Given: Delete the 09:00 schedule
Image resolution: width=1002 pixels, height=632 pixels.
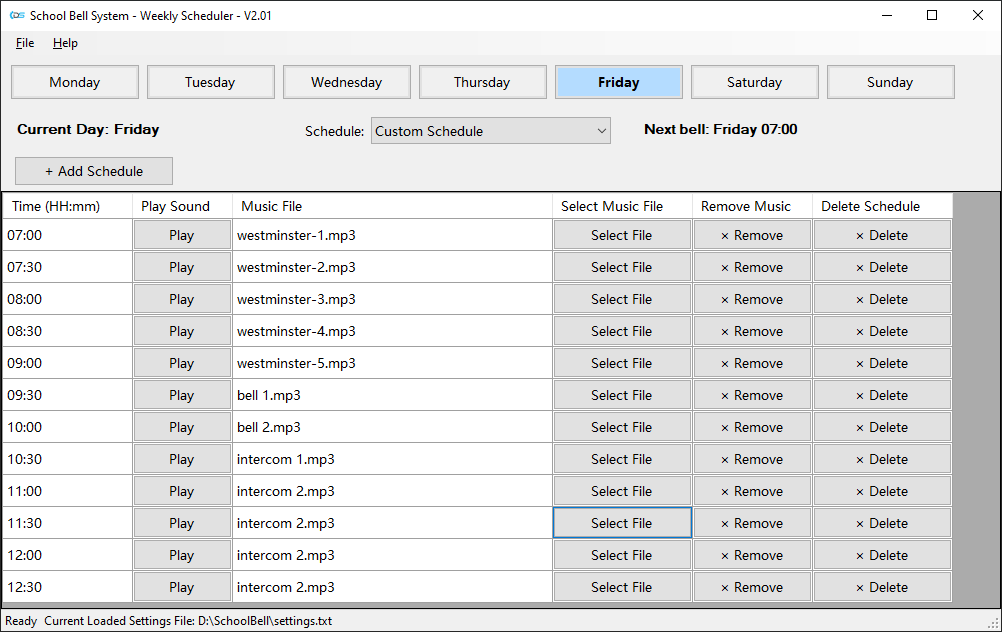Looking at the screenshot, I should point(883,363).
